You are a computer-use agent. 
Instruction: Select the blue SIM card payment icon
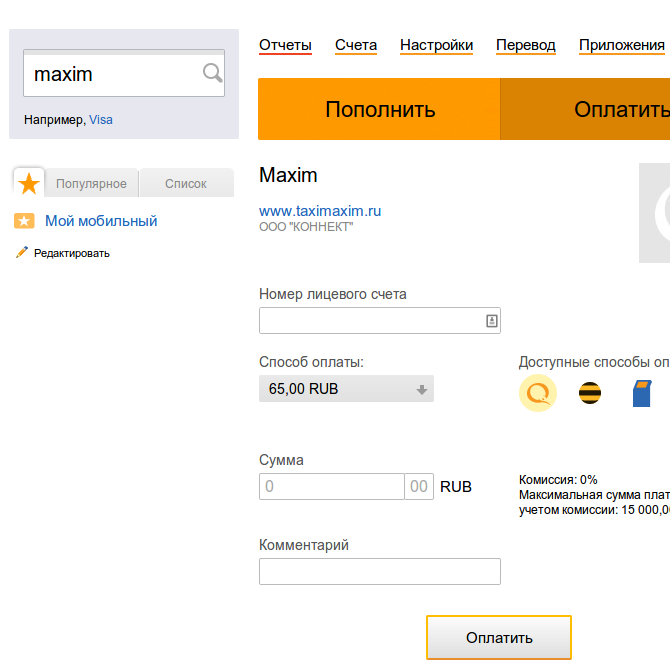[642, 393]
